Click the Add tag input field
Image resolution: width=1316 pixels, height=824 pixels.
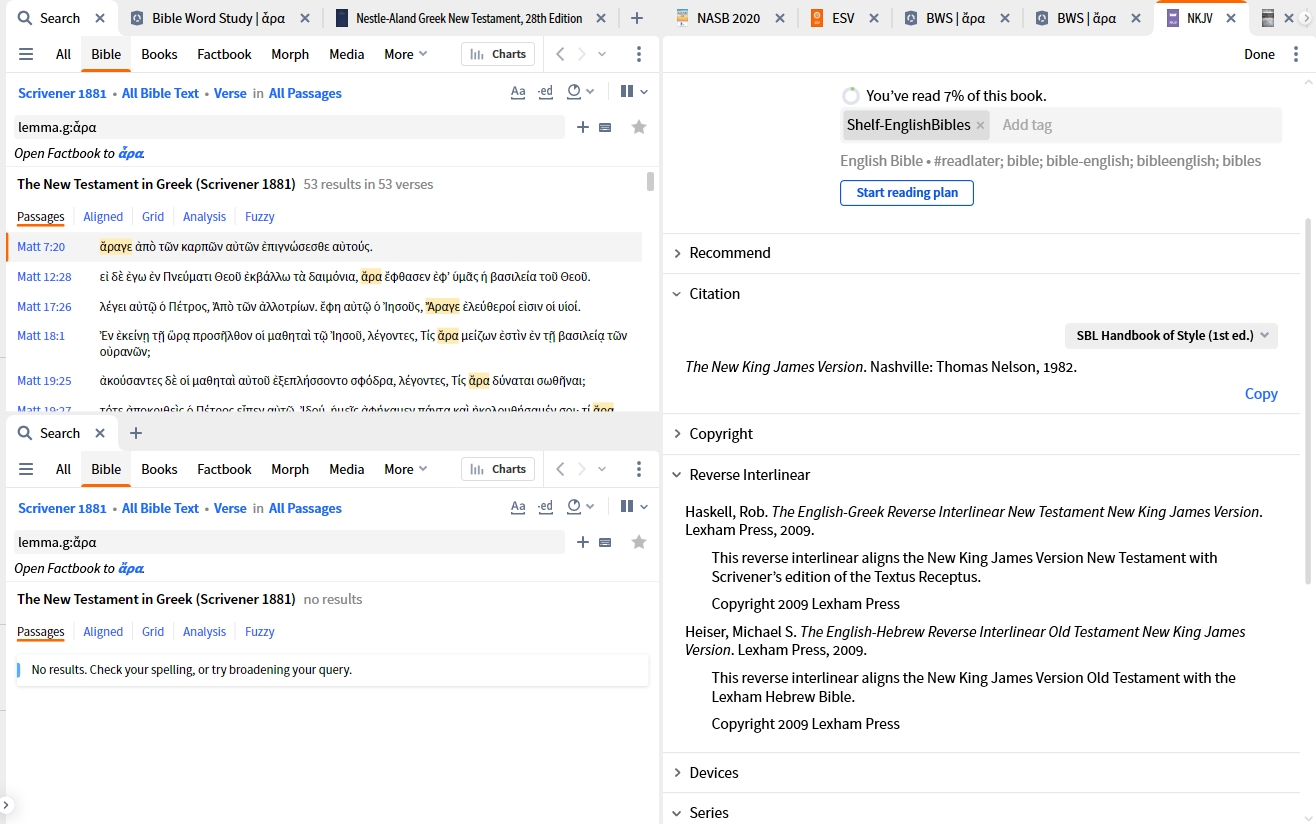tap(1137, 125)
